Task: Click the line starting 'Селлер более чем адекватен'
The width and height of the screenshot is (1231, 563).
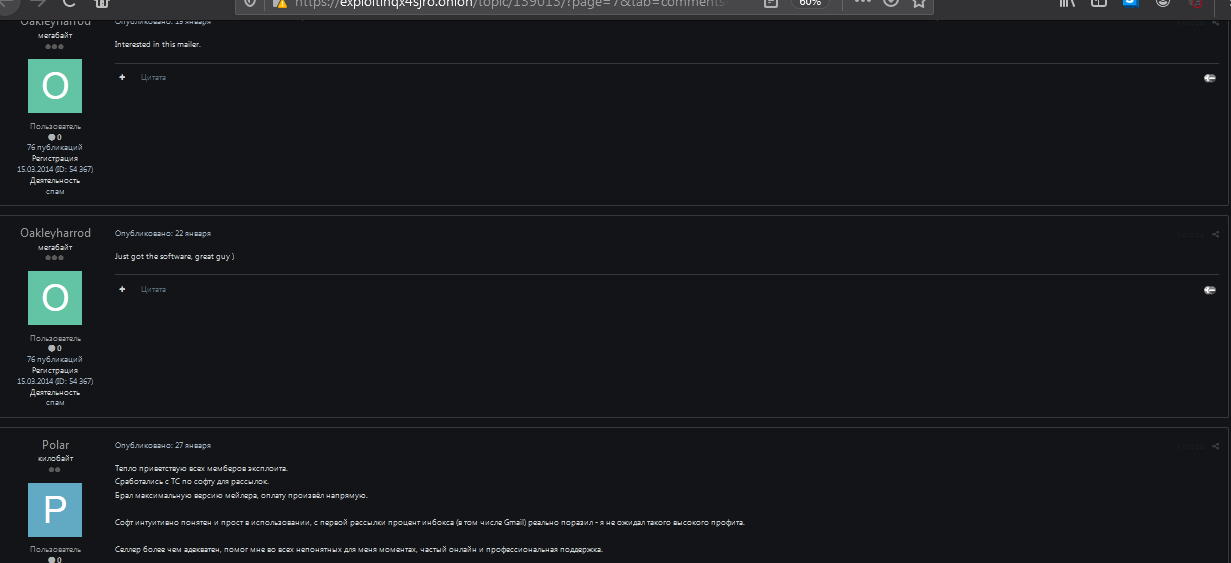Action: [x=359, y=550]
